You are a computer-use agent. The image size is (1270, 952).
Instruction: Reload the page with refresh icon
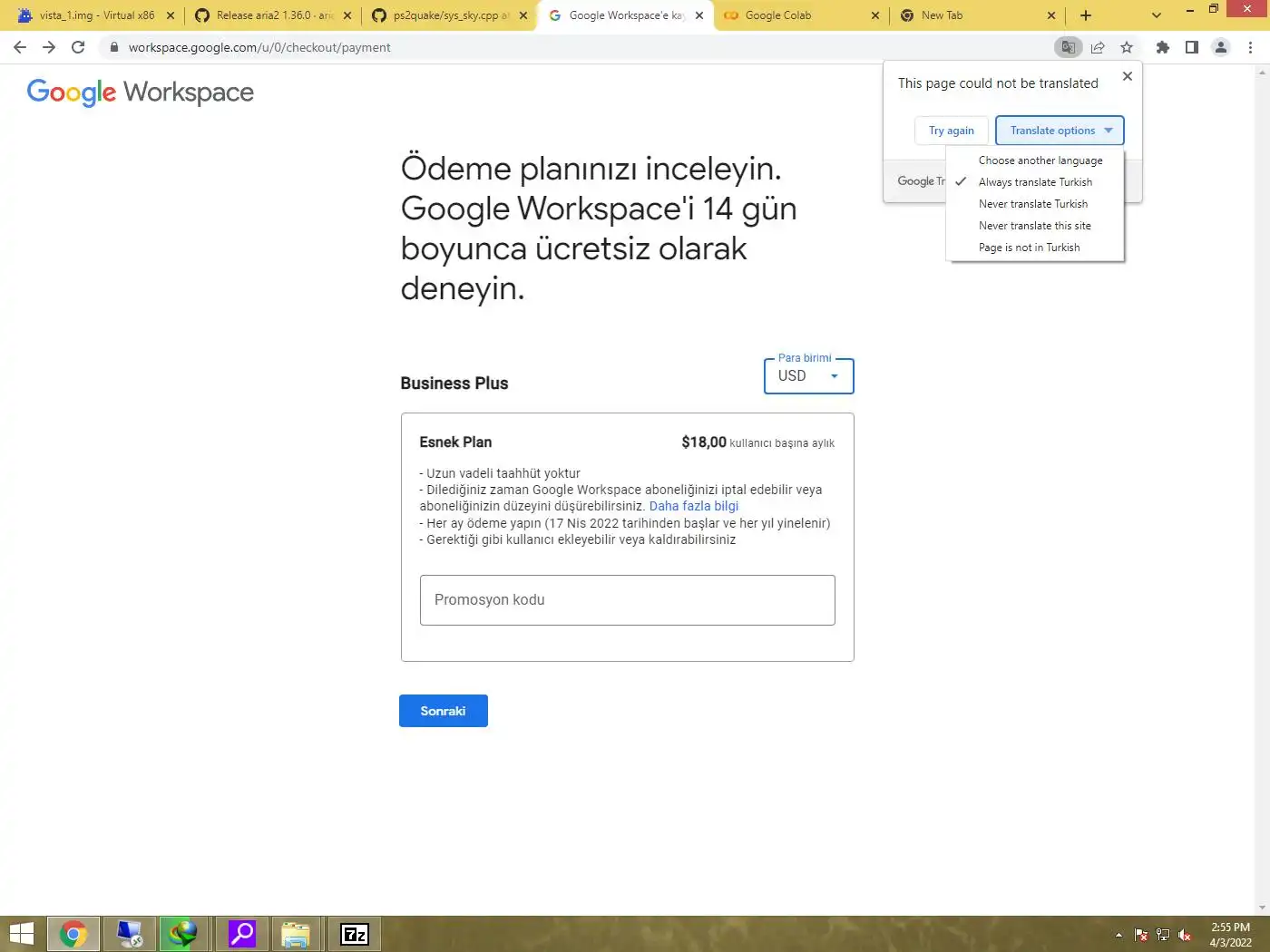78,47
